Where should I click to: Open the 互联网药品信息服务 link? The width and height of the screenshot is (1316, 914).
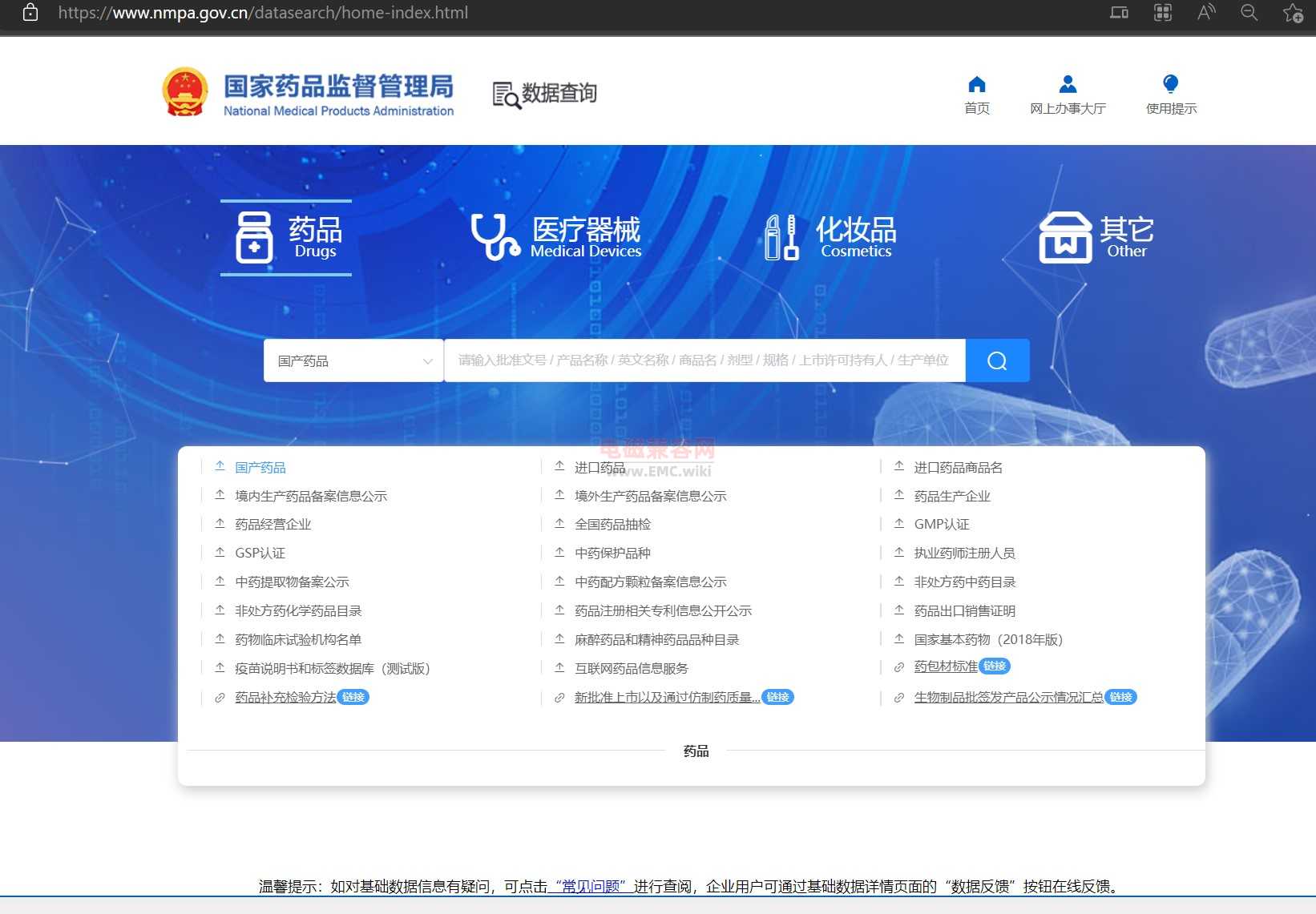pos(632,668)
